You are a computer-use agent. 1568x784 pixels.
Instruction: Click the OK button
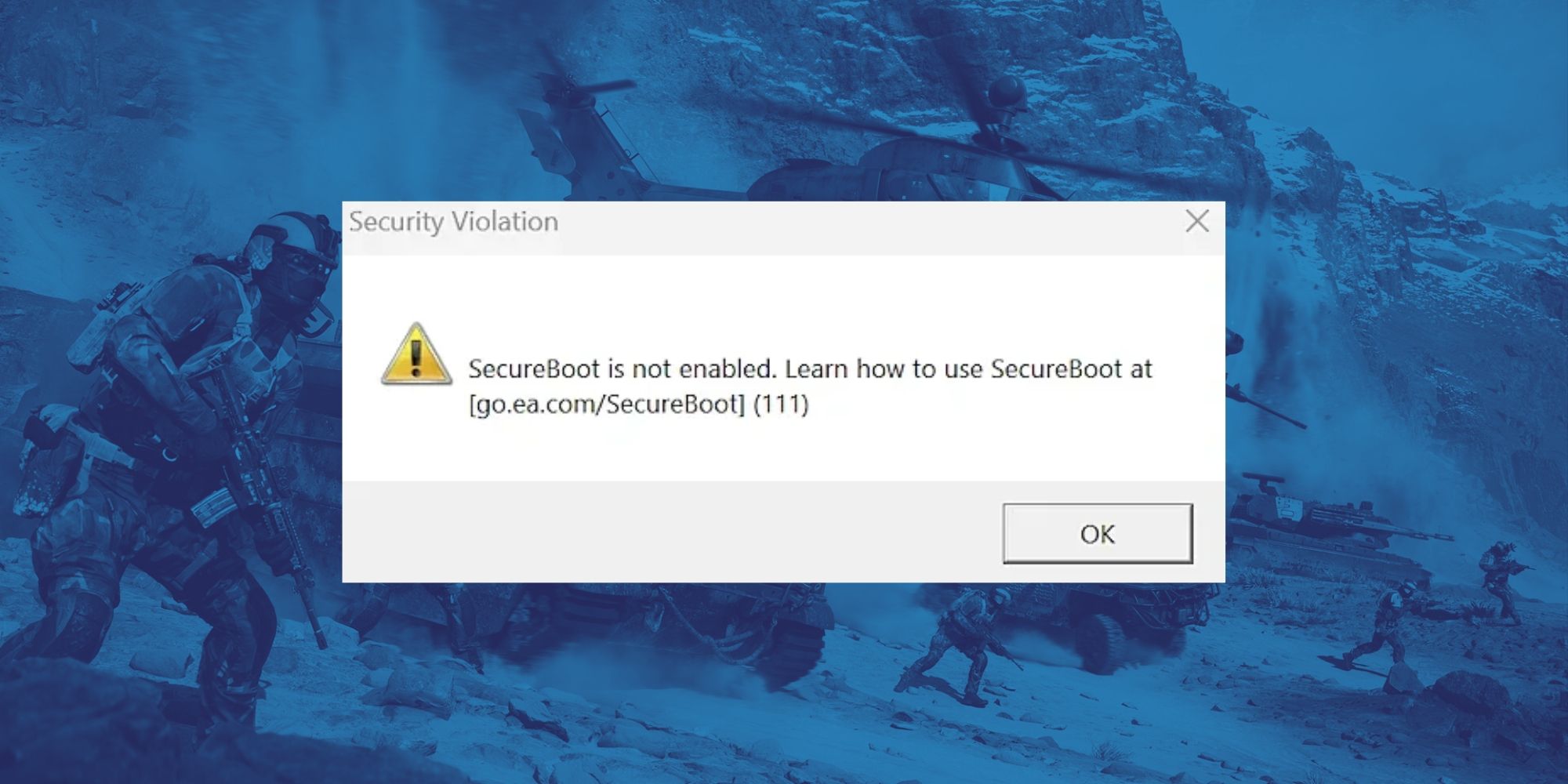pyautogui.click(x=1098, y=533)
